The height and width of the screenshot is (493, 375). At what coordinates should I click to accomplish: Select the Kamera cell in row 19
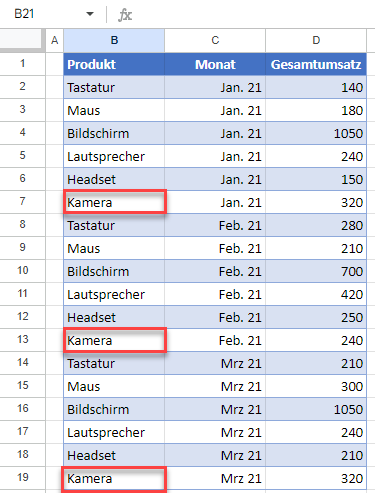[114, 478]
